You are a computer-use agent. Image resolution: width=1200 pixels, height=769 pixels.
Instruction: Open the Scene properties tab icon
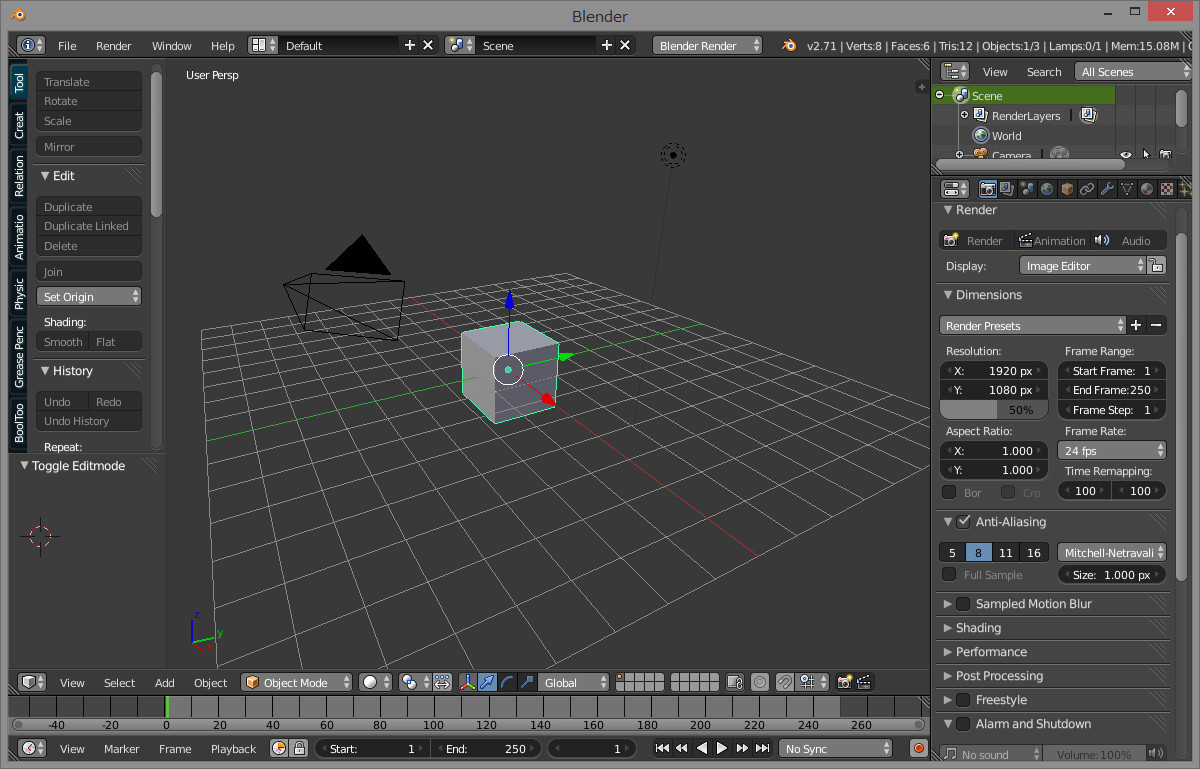[x=1027, y=189]
